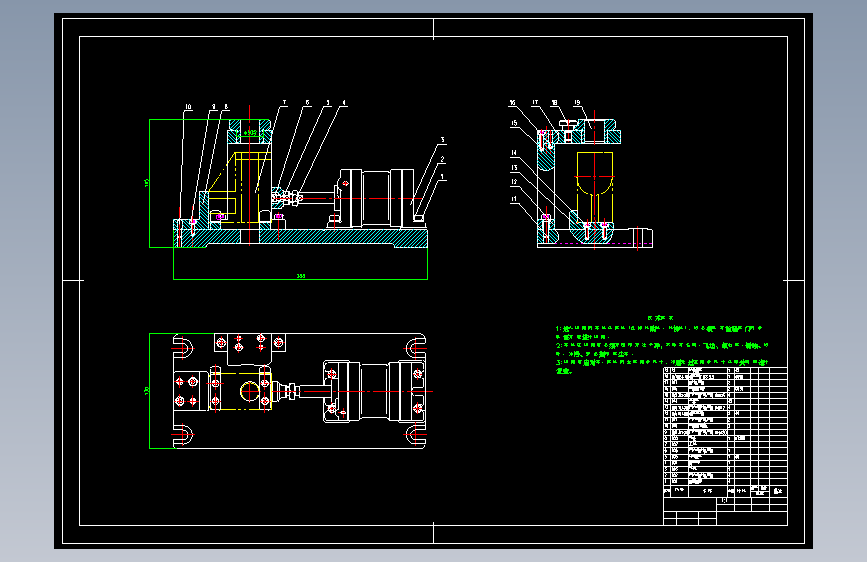Select part balloon number 9
867x562 pixels.
tap(213, 107)
